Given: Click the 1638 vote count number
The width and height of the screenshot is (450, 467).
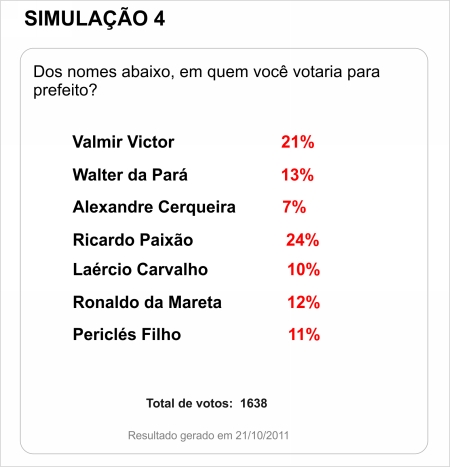Looking at the screenshot, I should [254, 403].
